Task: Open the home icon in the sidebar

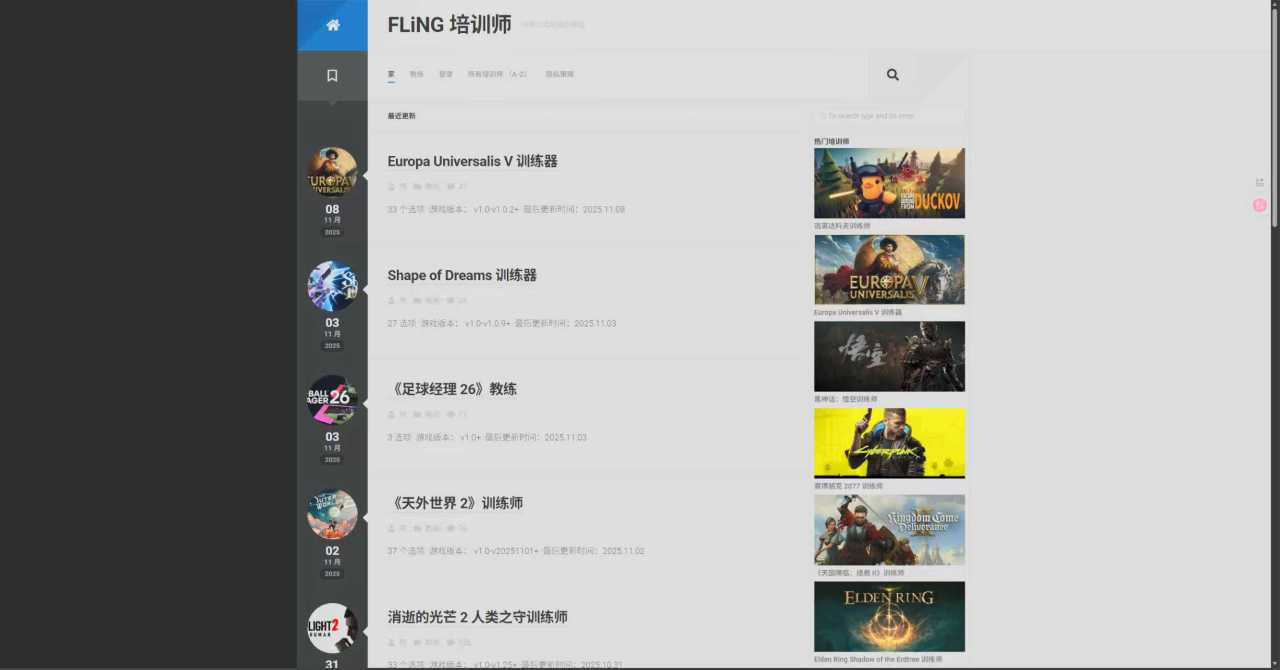Action: 333,25
